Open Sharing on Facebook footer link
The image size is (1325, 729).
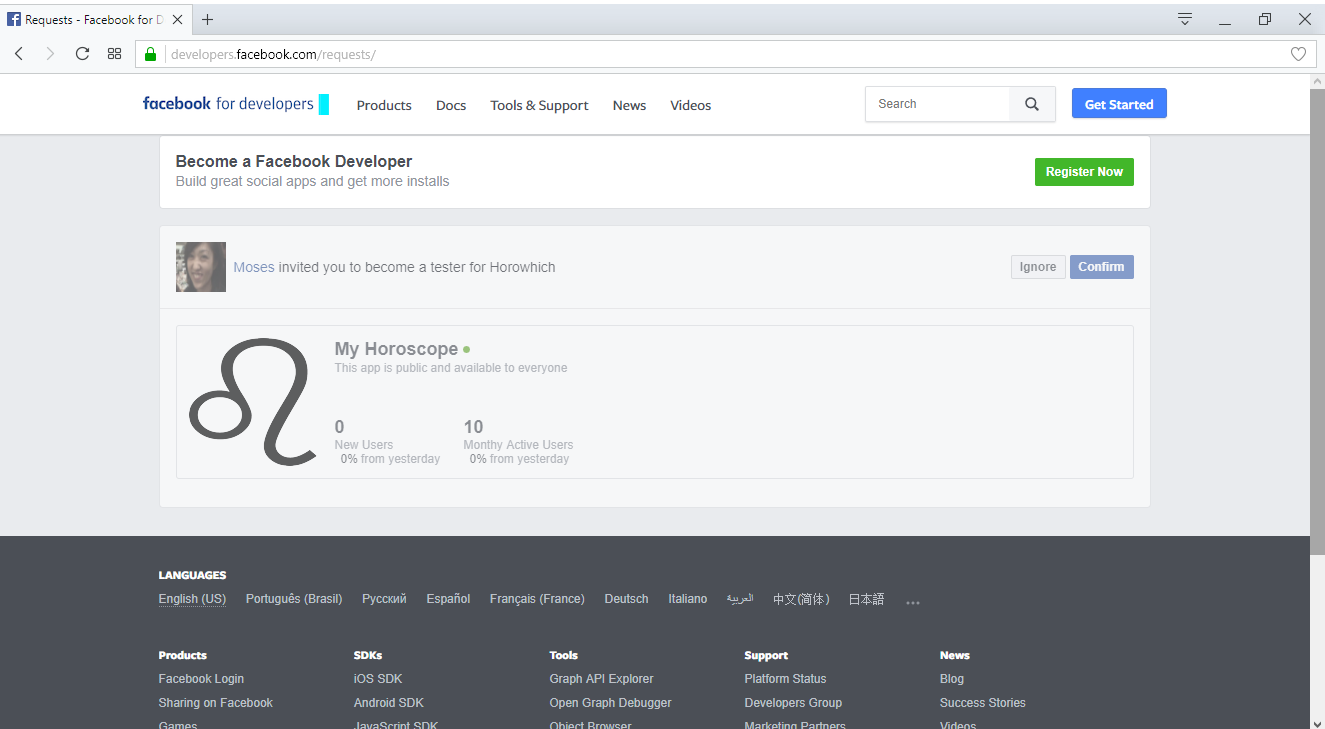[215, 703]
